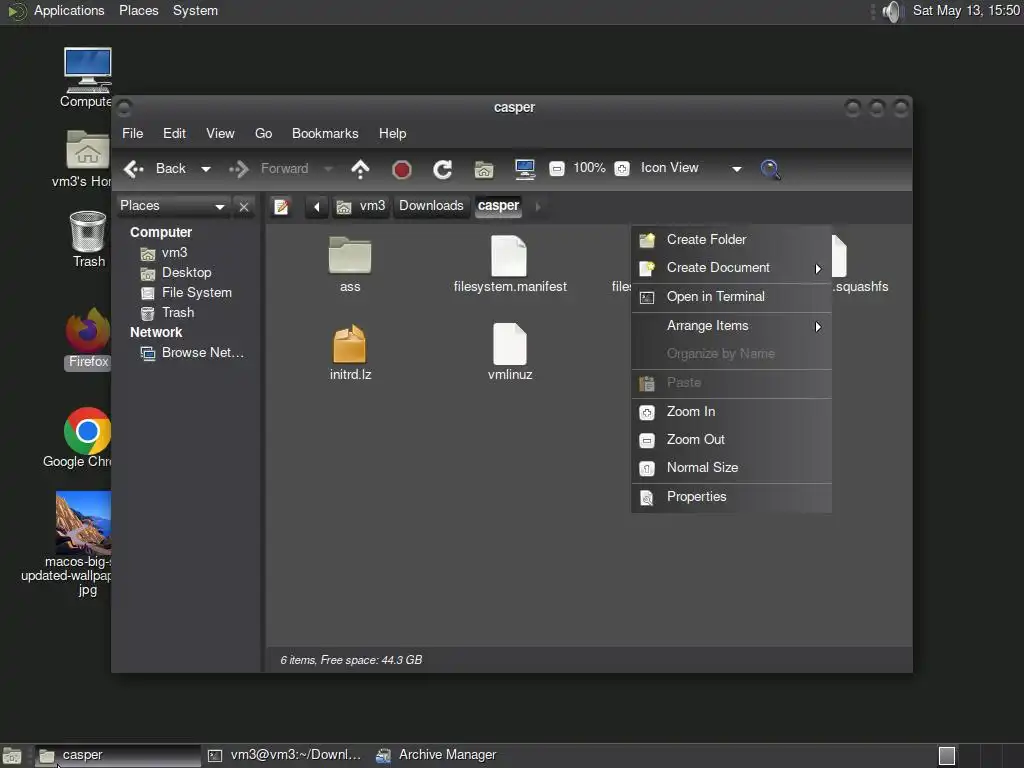Open Places side pane selector dropdown
This screenshot has height=768, width=1024.
tap(172, 206)
